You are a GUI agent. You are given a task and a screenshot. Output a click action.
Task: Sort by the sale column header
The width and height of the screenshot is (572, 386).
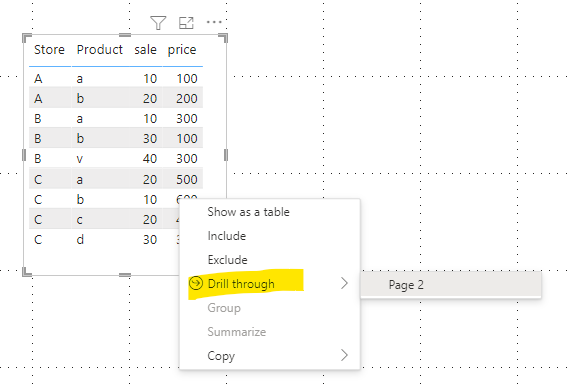coord(145,50)
